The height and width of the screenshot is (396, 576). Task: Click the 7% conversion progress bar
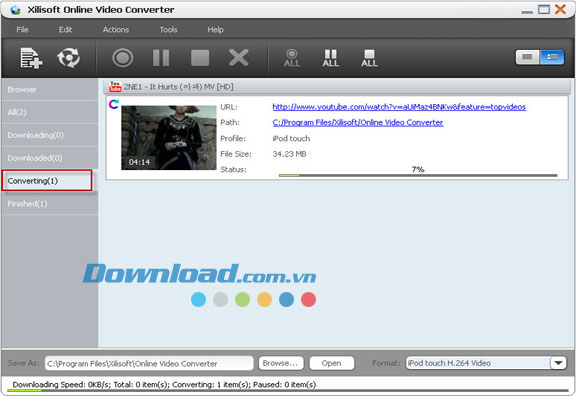coord(418,175)
